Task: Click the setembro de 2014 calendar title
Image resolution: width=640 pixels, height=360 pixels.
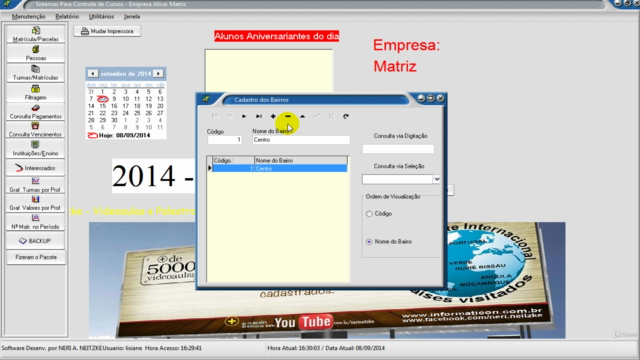Action: coord(126,73)
